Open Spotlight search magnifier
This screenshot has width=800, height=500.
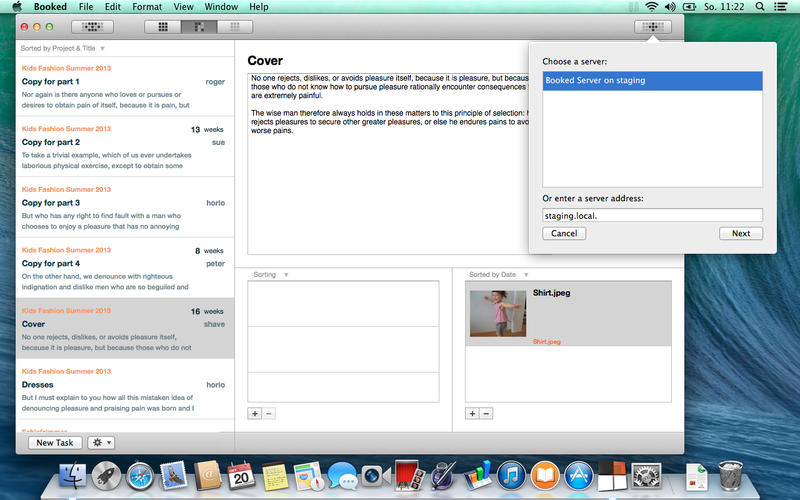point(760,7)
